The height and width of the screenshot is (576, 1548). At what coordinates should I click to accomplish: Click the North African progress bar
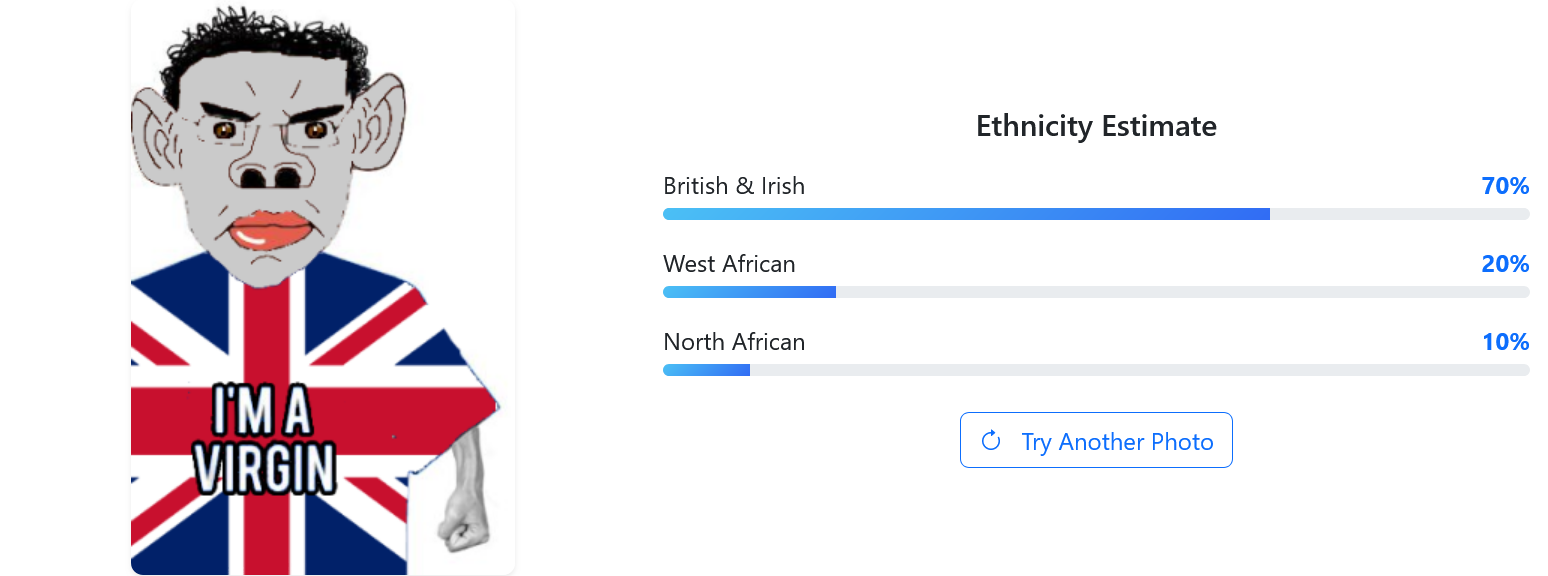coord(706,370)
